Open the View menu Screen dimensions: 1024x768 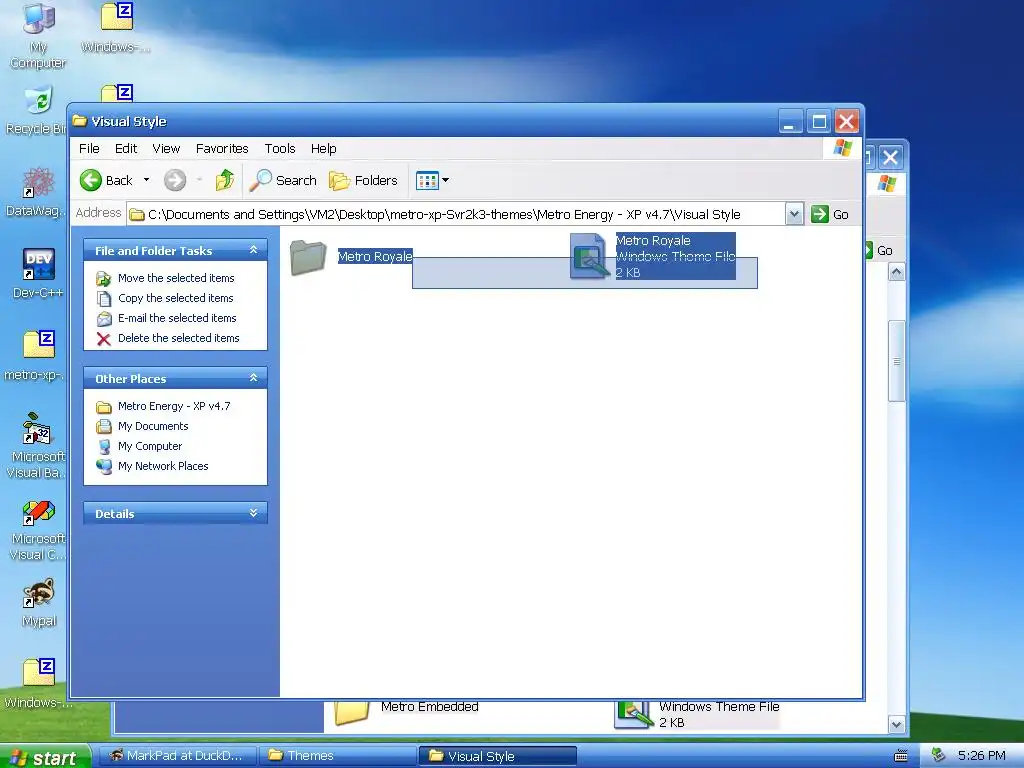[x=166, y=149]
